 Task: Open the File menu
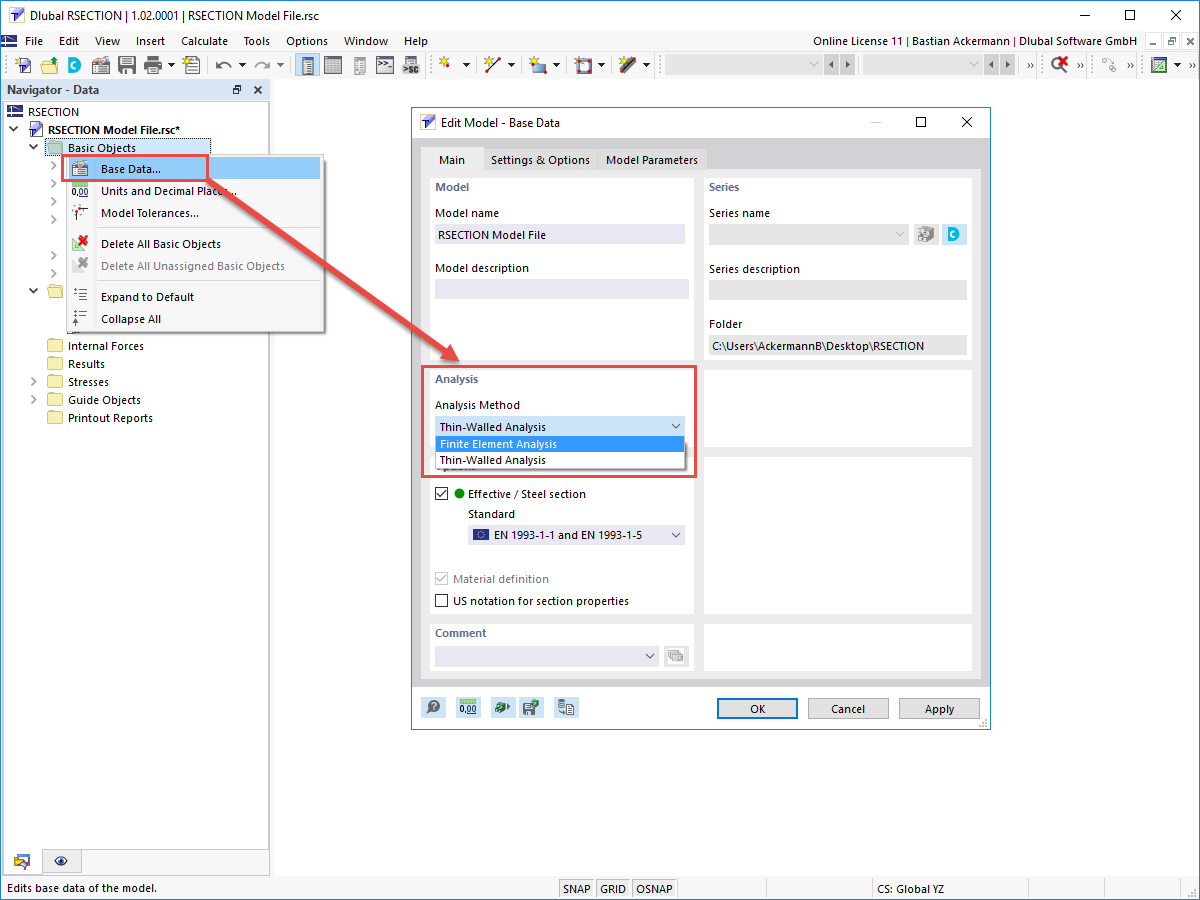coord(34,41)
